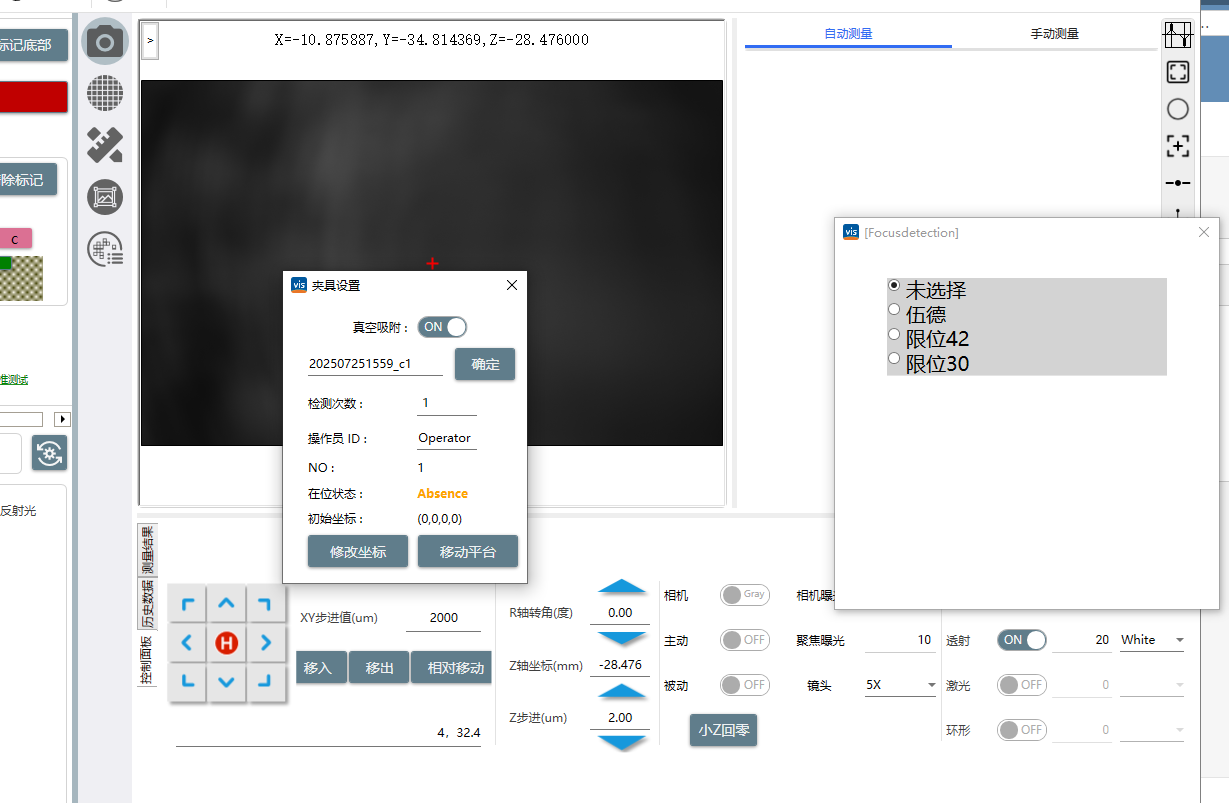Open the 镜头 5X lens dropdown
Image resolution: width=1229 pixels, height=803 pixels.
[899, 686]
